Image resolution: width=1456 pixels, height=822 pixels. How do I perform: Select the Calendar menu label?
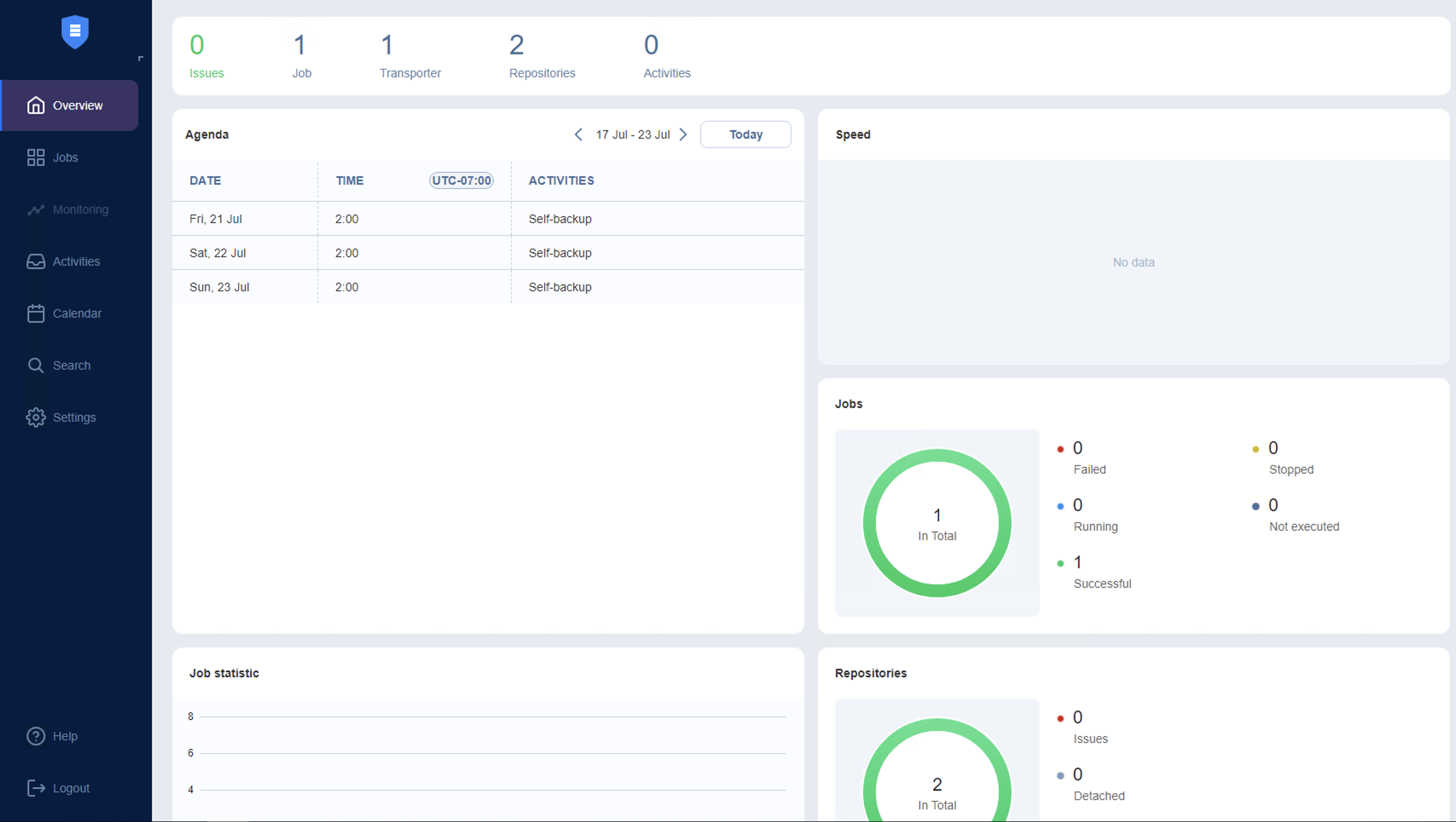coord(77,313)
